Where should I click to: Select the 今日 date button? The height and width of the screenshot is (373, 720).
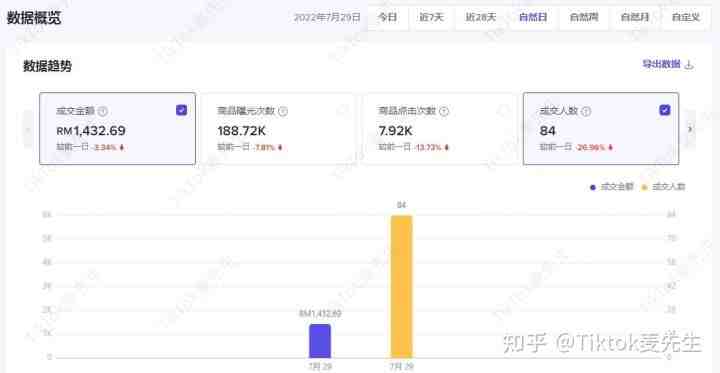[388, 18]
